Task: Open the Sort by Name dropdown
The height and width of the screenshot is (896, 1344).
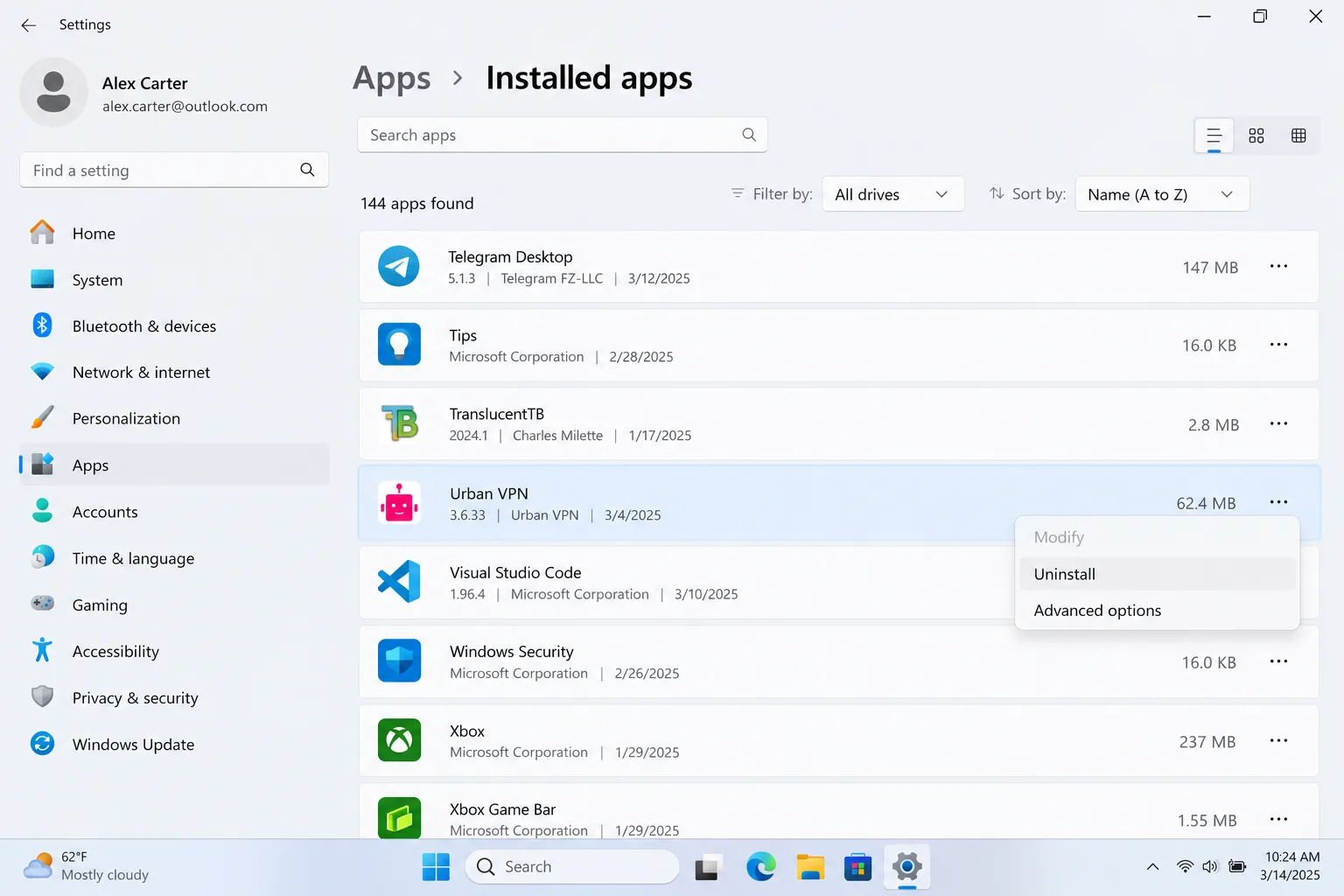Action: (x=1162, y=194)
